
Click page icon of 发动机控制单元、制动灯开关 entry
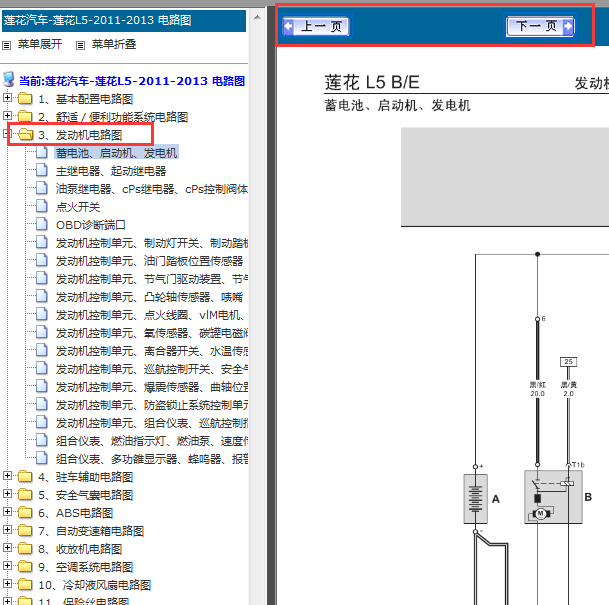click(x=42, y=242)
